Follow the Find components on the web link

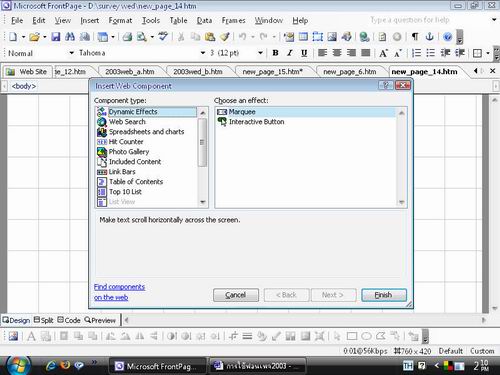119,292
